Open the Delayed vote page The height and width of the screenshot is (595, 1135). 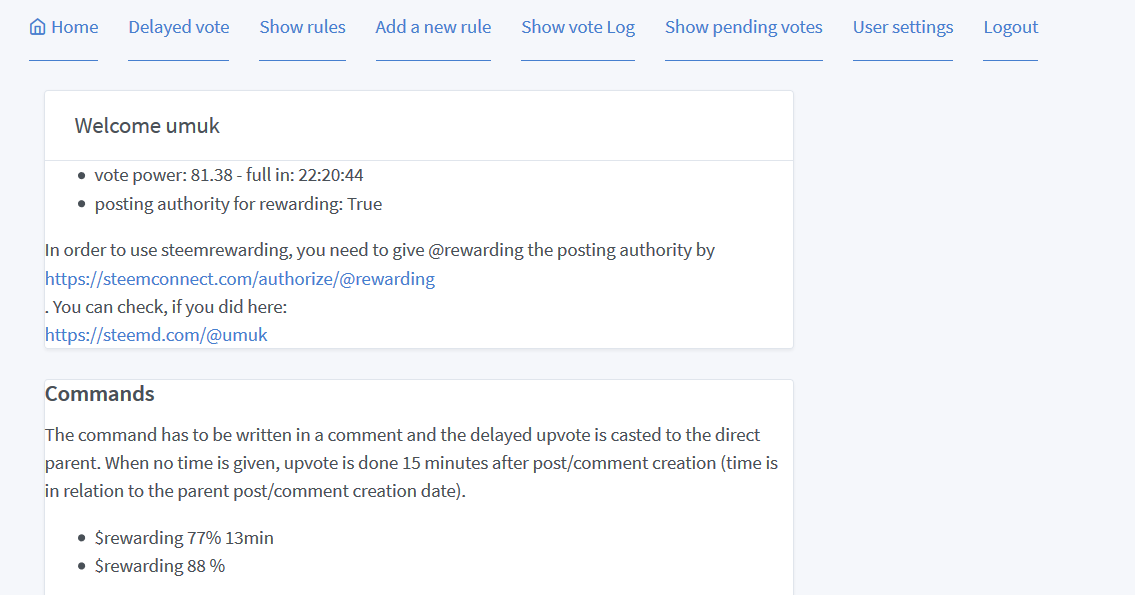(x=178, y=27)
